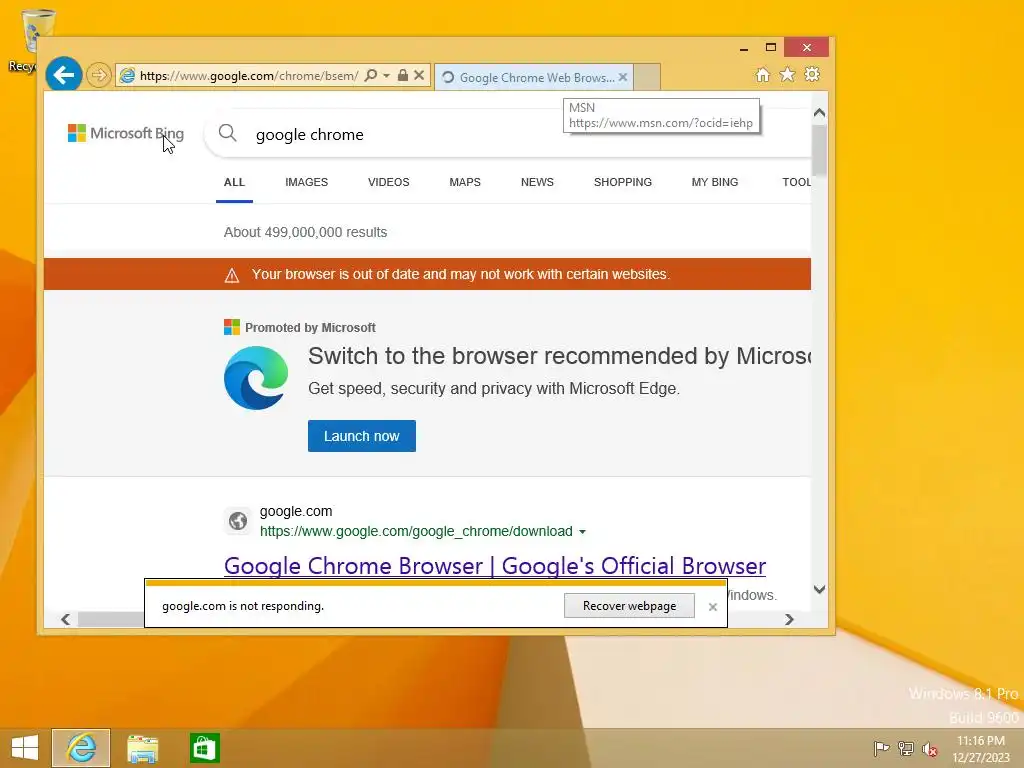1024x768 pixels.
Task: Click the horizontal scrollbar right arrow
Action: (x=789, y=619)
